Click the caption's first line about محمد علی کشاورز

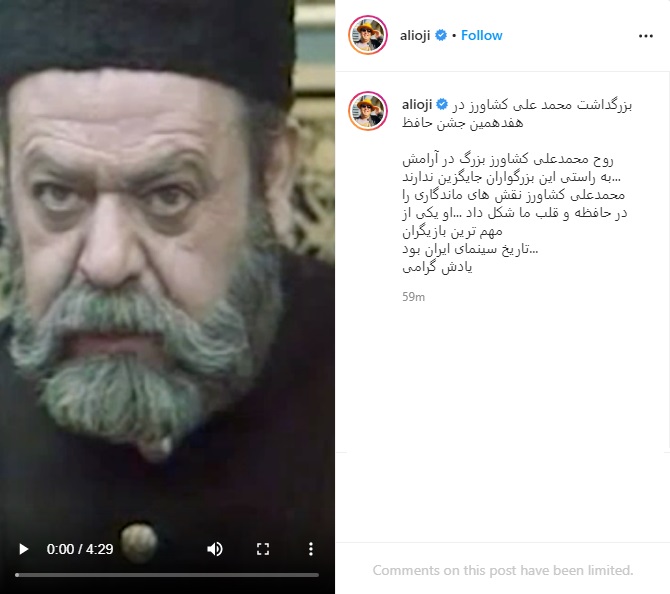tap(542, 105)
